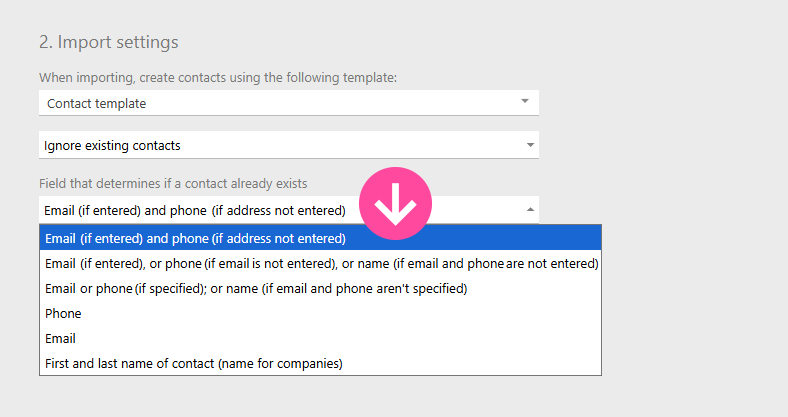Expand the Ignore existing contacts arrow
The image size is (788, 417).
[x=530, y=145]
